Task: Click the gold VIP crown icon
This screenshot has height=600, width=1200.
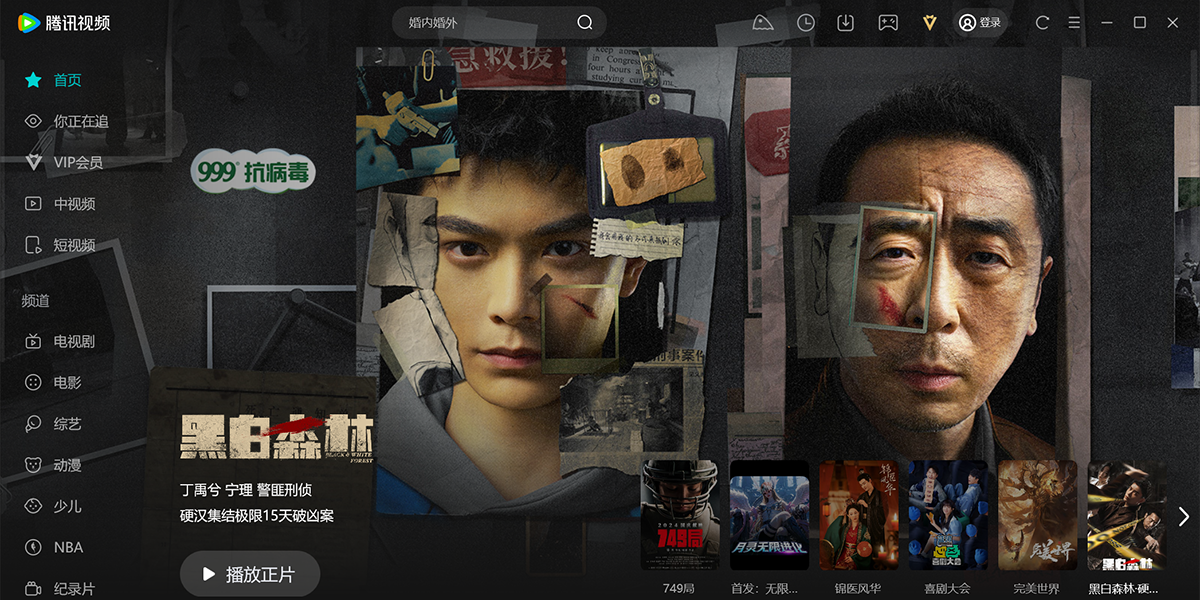Action: coord(929,22)
